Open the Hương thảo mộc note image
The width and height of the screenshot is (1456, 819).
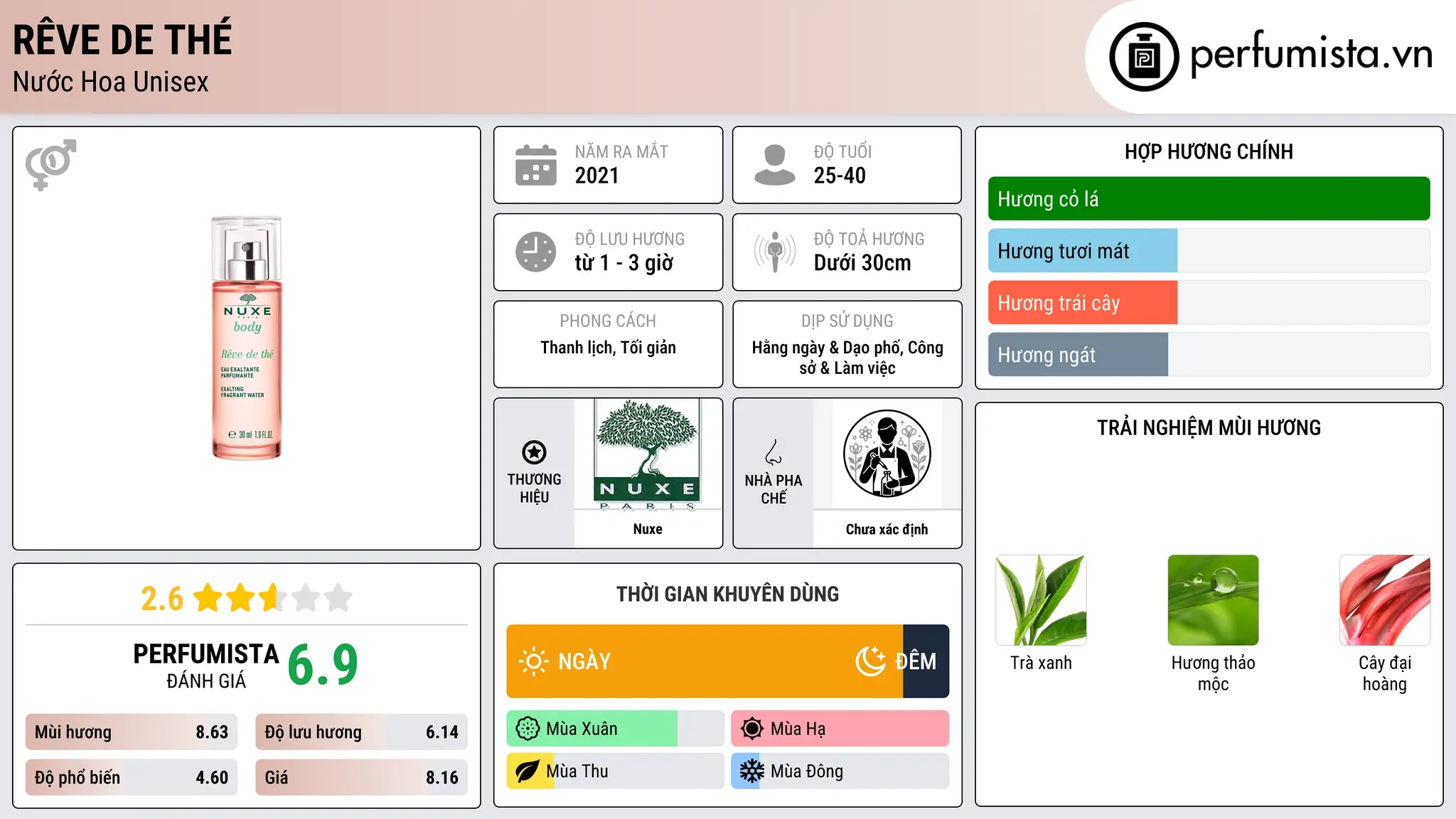coord(1213,600)
